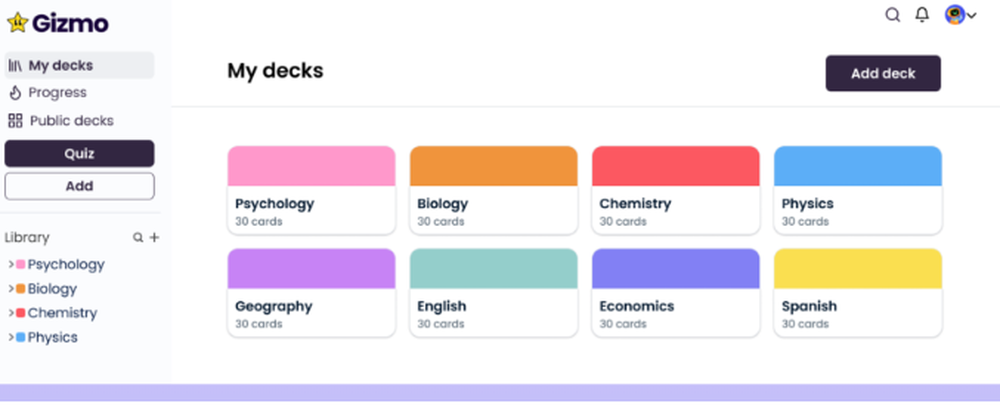Select Physics in the Library tree
Screen dimensions: 1000x407
pyautogui.click(x=52, y=337)
